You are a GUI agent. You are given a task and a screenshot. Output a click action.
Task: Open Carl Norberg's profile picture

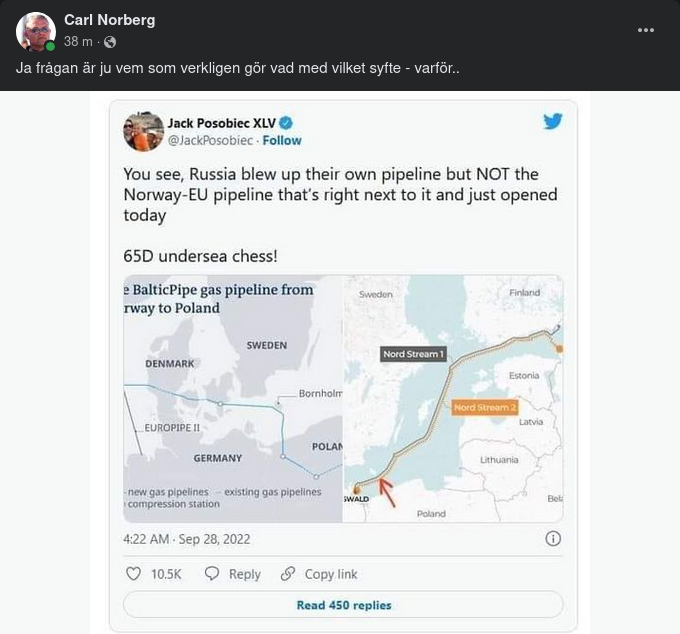[x=35, y=31]
